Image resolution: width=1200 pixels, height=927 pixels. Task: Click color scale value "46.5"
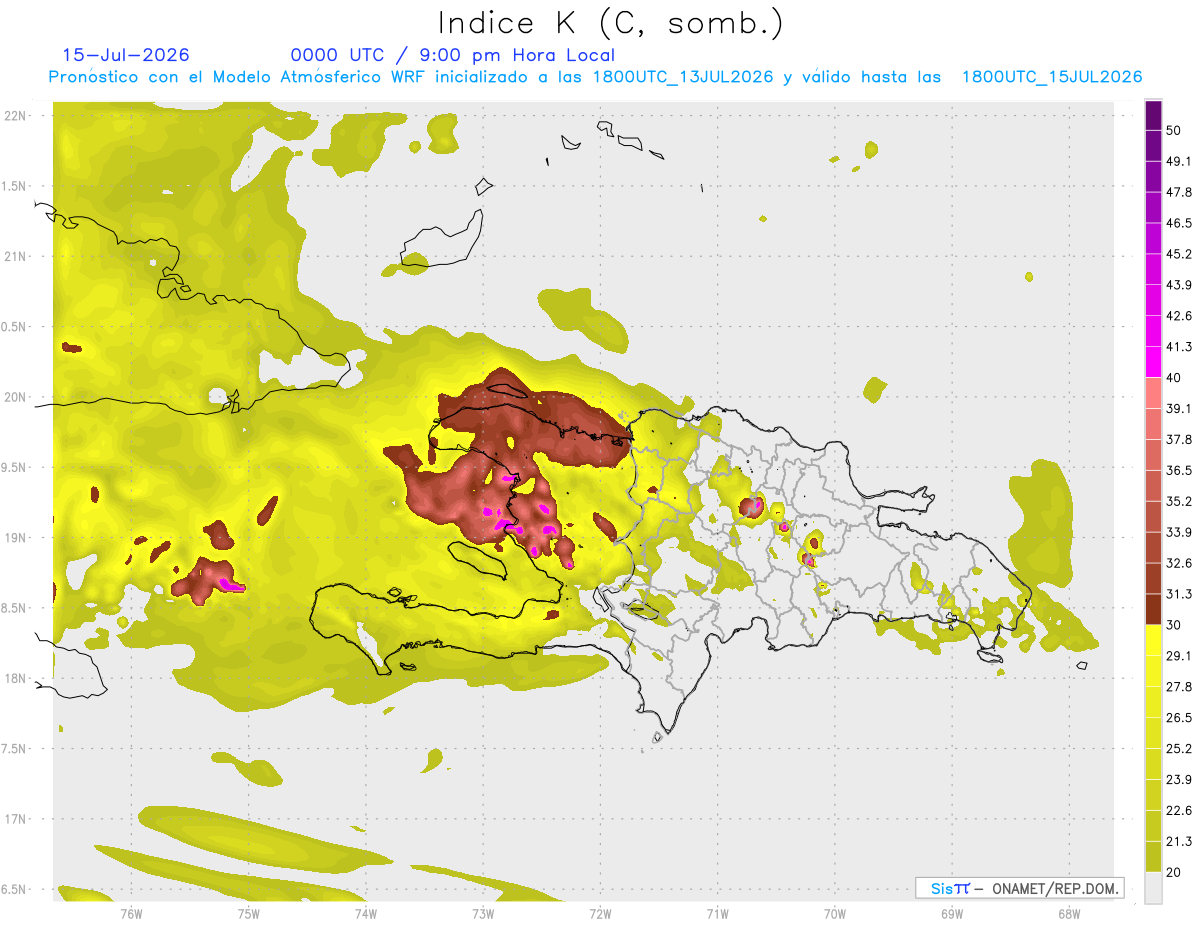(1179, 223)
